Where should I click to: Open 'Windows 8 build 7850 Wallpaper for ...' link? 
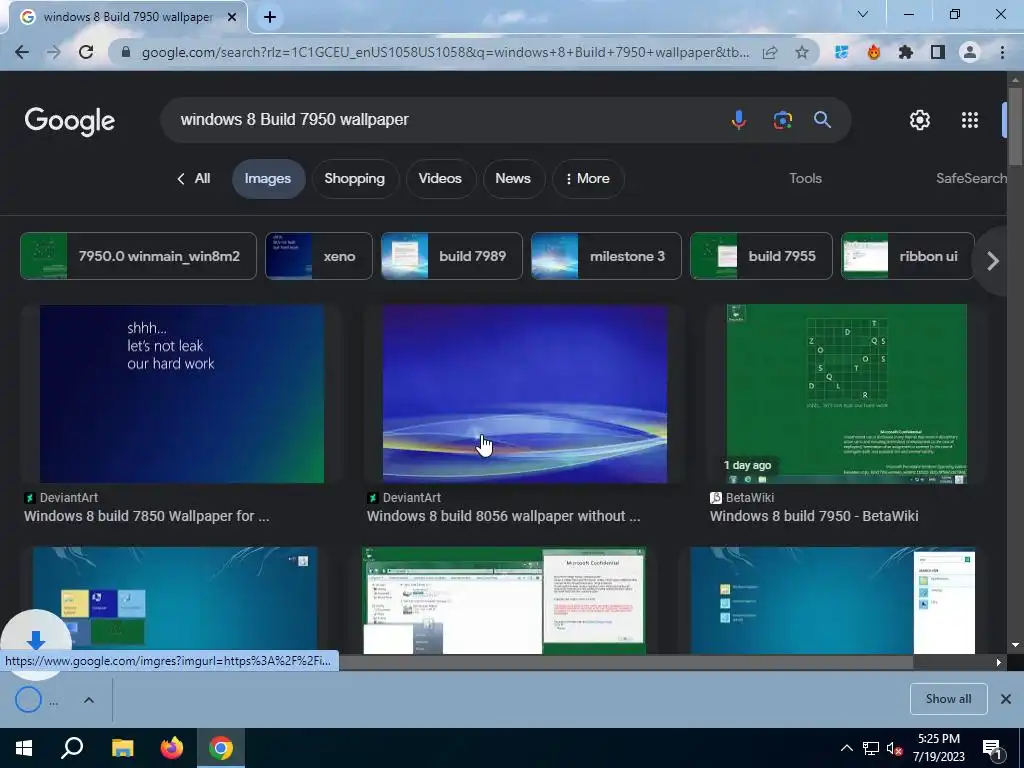pos(146,516)
